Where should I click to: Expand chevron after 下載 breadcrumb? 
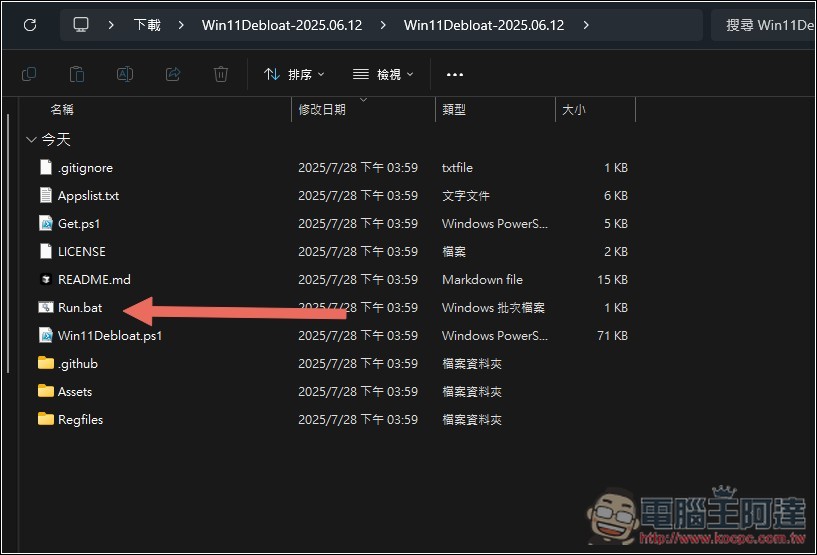[181, 24]
